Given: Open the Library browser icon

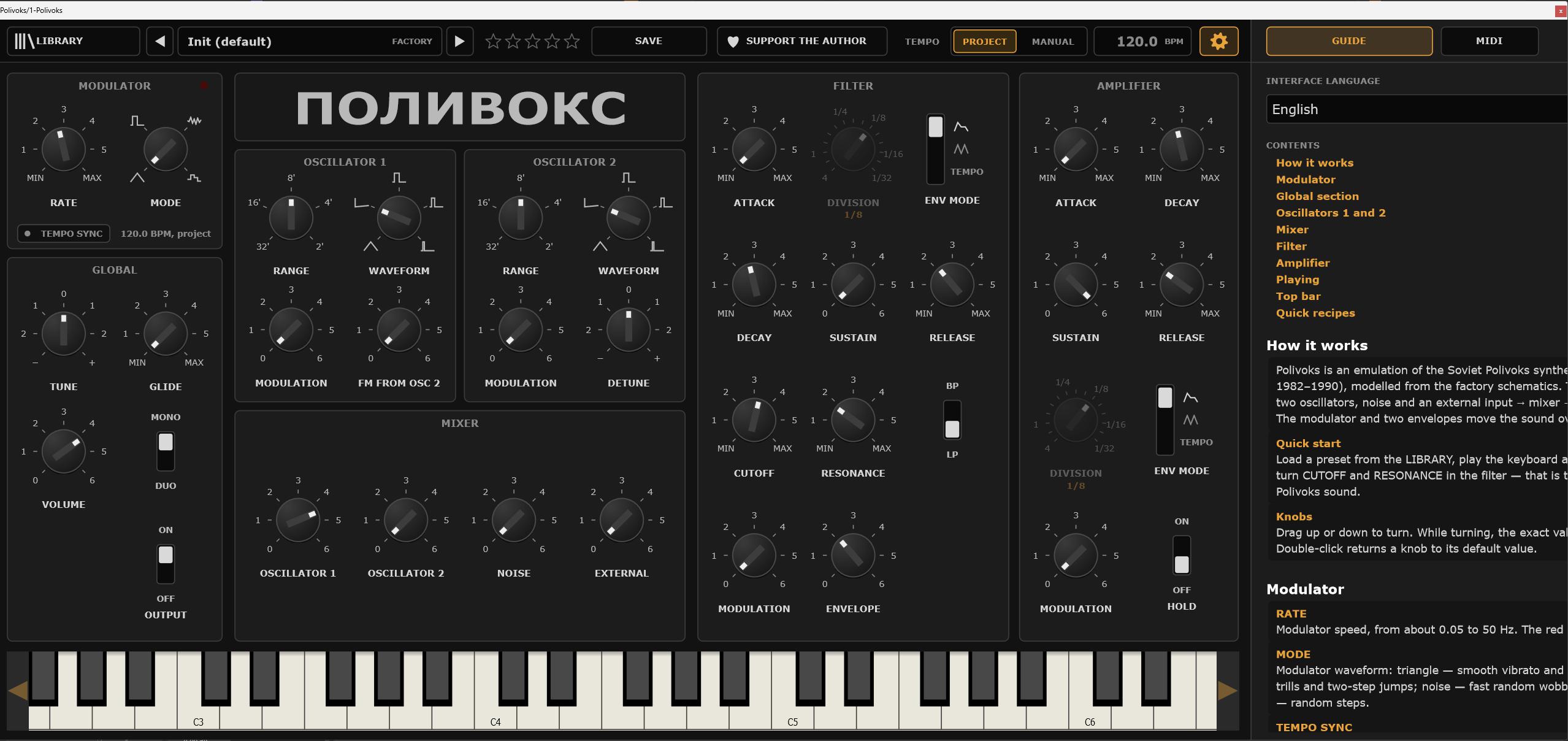Looking at the screenshot, I should [x=25, y=41].
